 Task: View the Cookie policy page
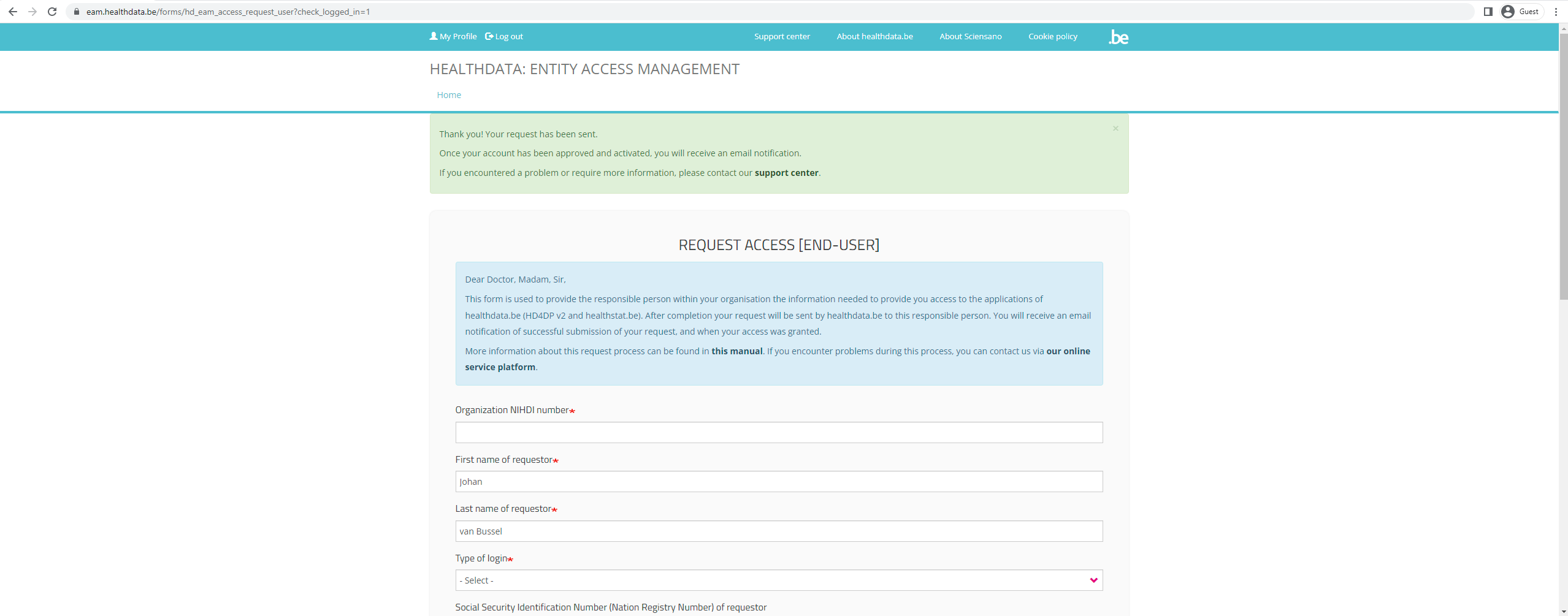click(1052, 37)
